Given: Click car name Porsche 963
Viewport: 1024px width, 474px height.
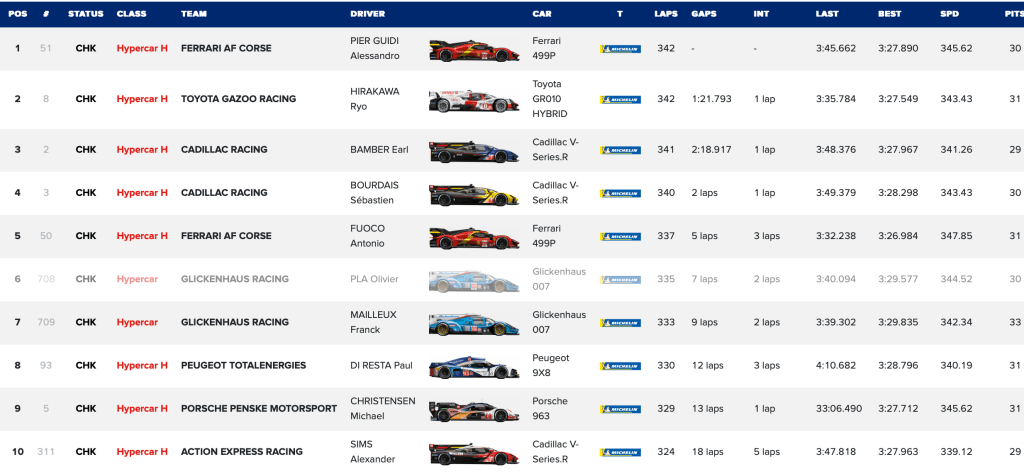Looking at the screenshot, I should (550, 408).
